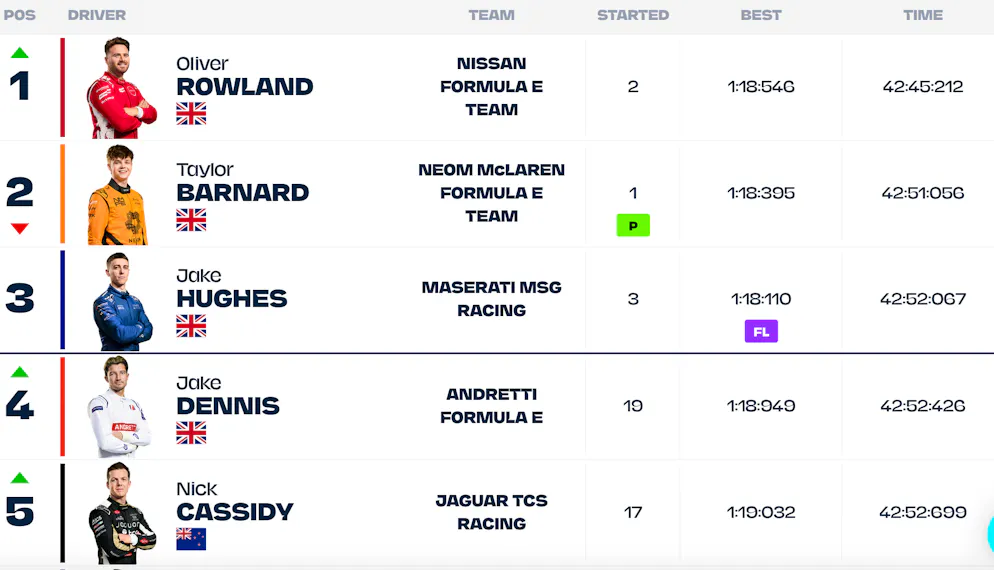
Task: Click the BEST column header
Action: 761,15
